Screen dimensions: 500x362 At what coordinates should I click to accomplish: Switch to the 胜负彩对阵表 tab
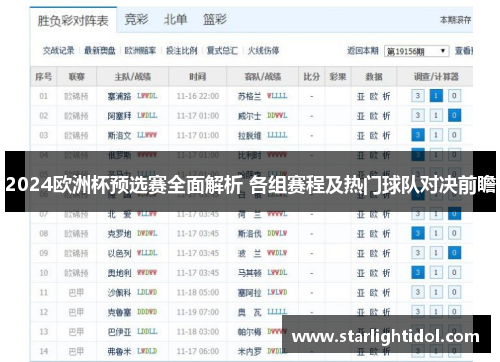[x=73, y=21]
